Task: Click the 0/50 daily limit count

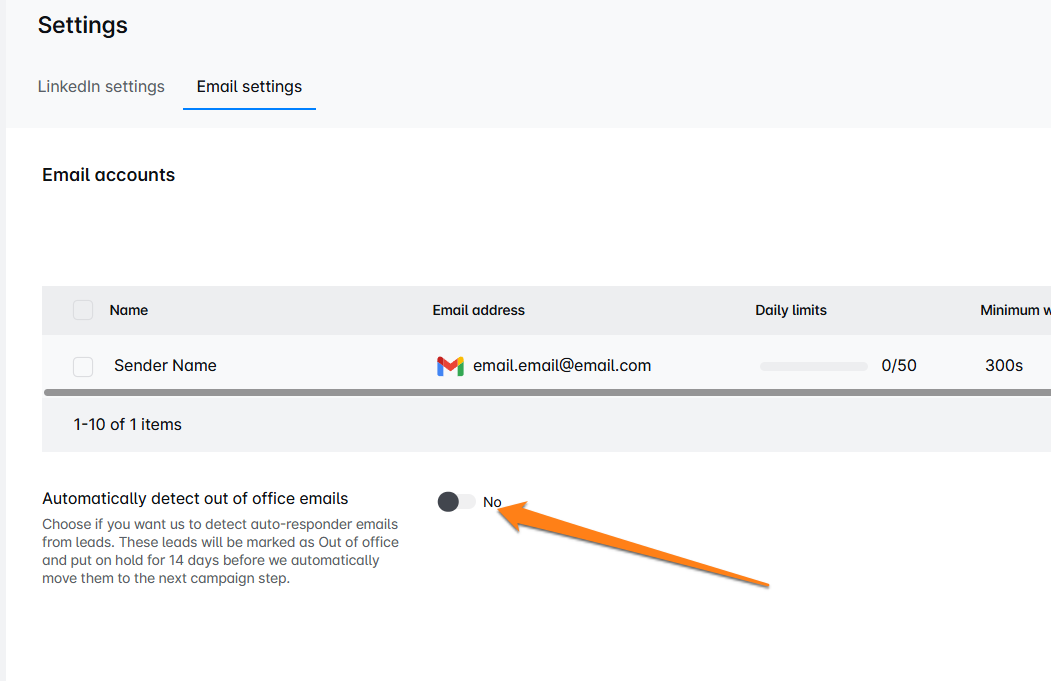Action: (x=898, y=366)
